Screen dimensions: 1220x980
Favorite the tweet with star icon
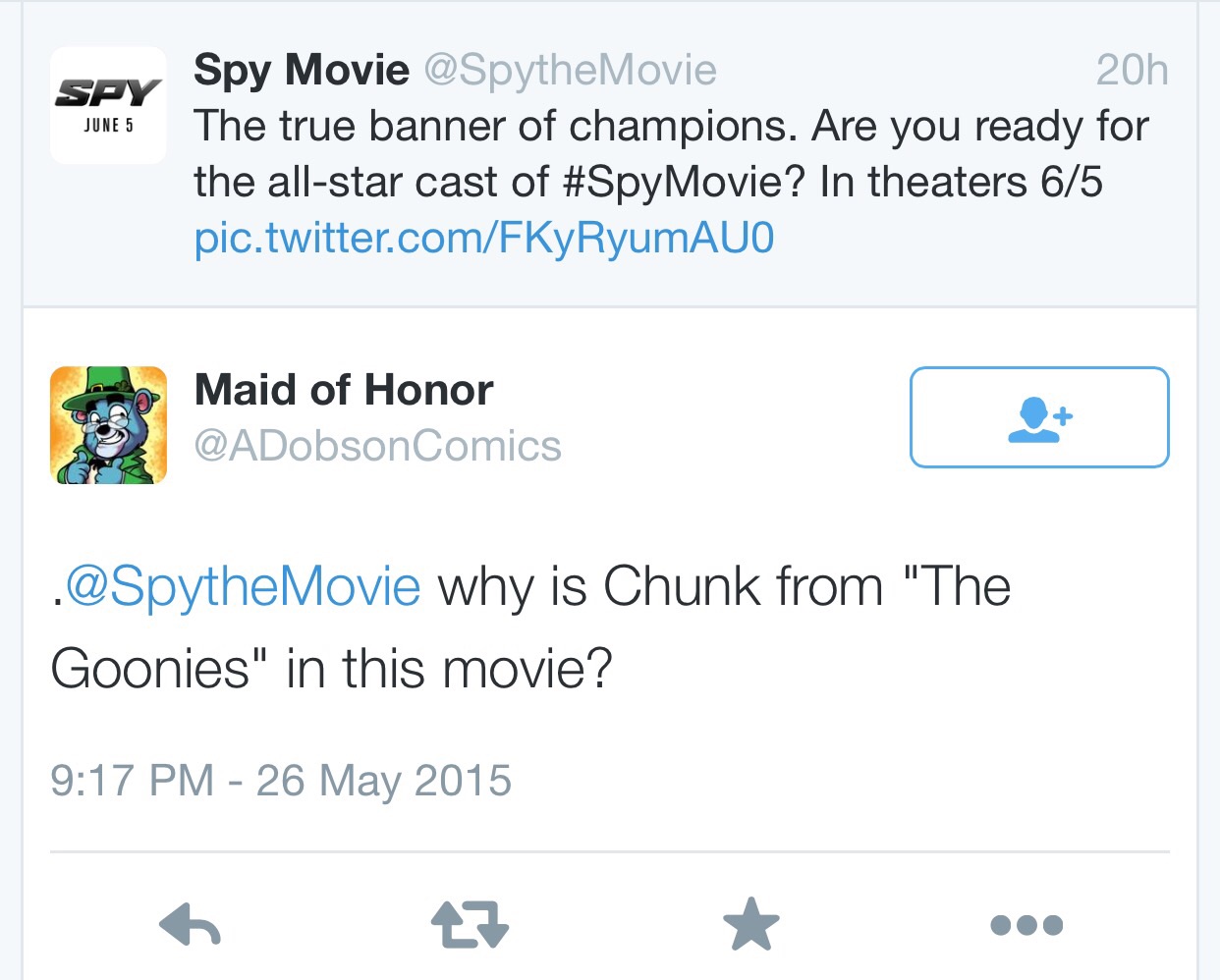pos(750,925)
